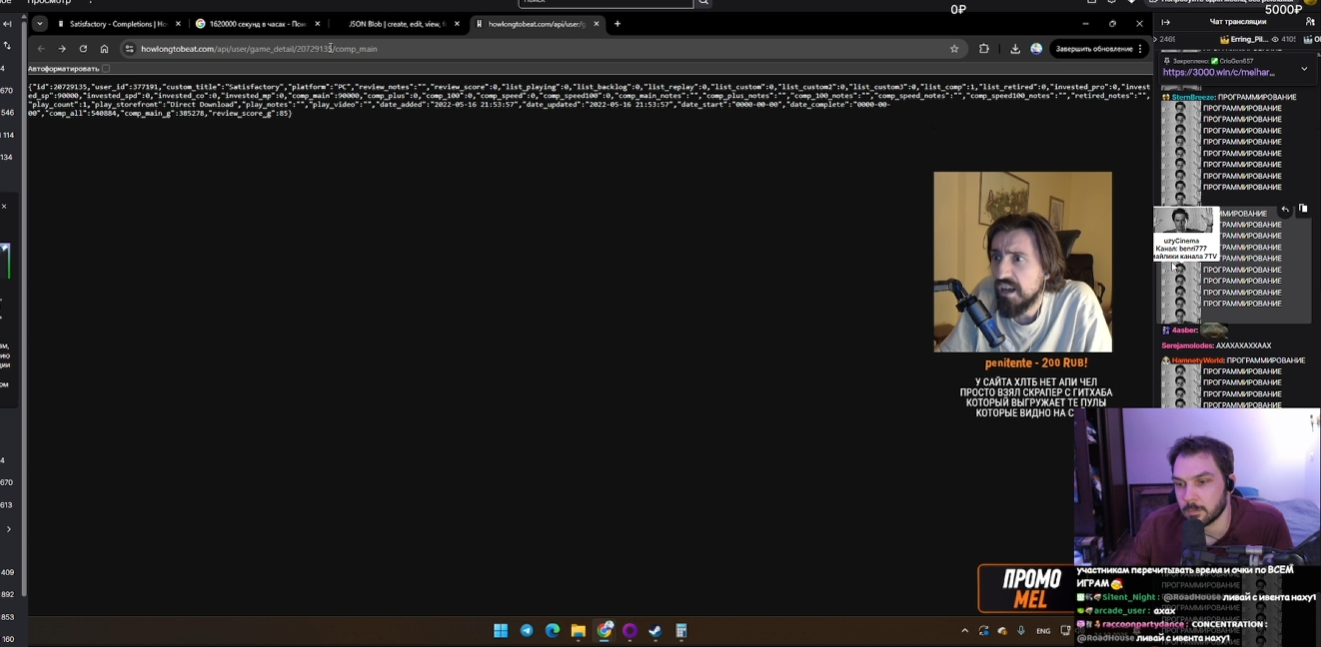Go forward in browser history
The width and height of the screenshot is (1321, 647).
pyautogui.click(x=62, y=48)
